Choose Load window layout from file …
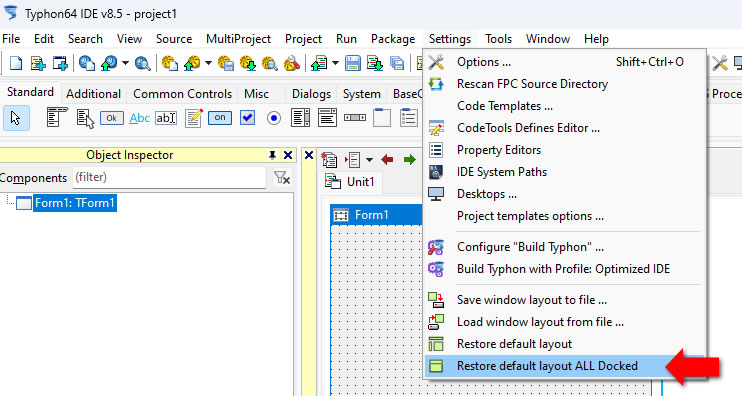742x396 pixels. pos(565,322)
